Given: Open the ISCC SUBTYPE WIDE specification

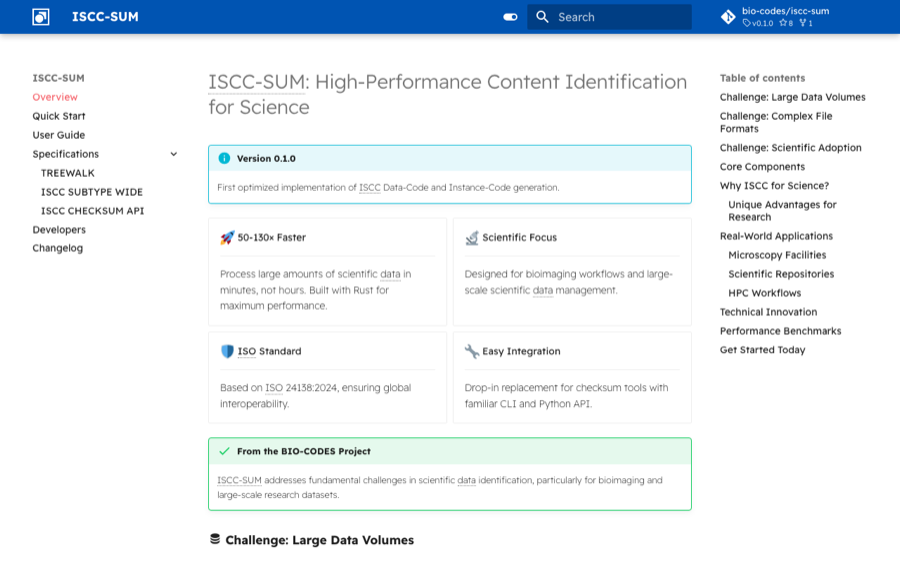Looking at the screenshot, I should click(92, 192).
